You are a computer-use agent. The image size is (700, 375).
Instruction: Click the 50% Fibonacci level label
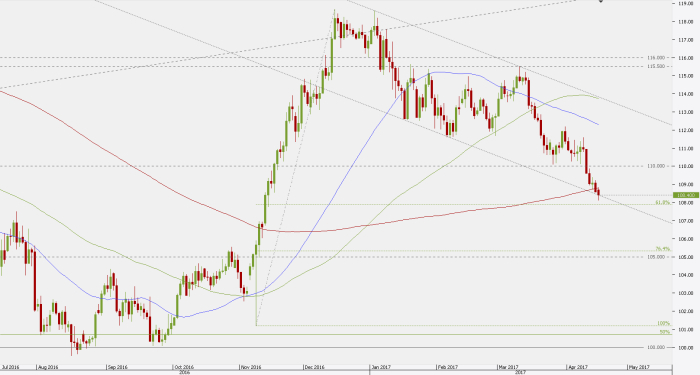click(x=665, y=332)
